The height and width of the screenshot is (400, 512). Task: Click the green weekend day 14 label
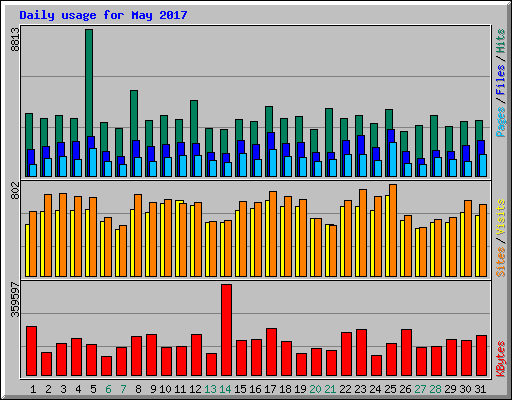(225, 389)
